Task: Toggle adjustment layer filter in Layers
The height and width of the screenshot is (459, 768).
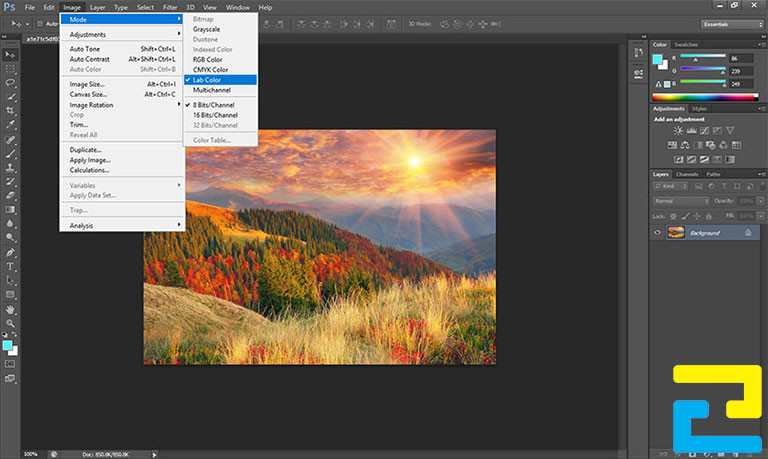Action: [711, 186]
